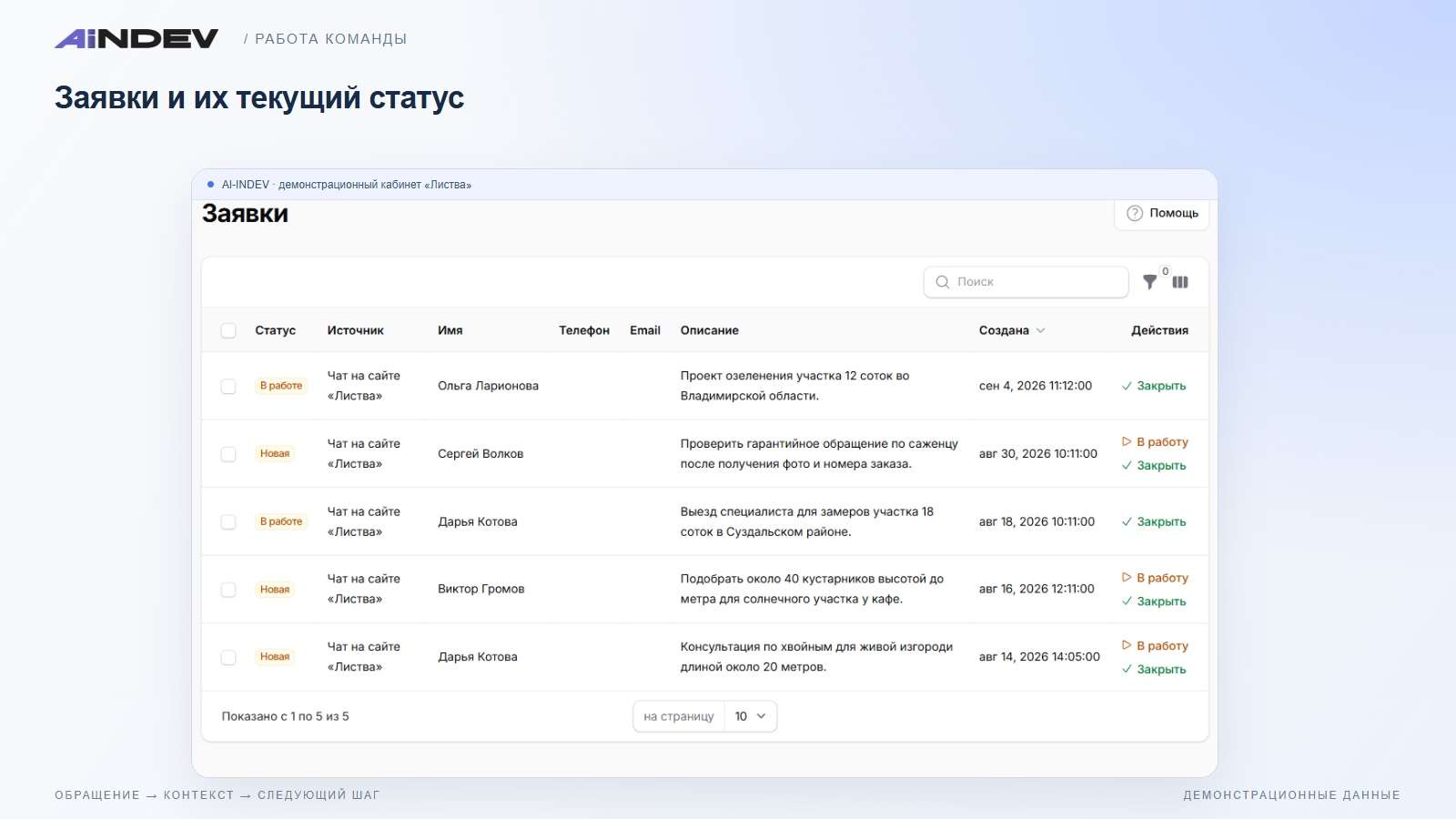The width and height of the screenshot is (1456, 819).
Task: Close the Сергей Волков request
Action: tap(1154, 466)
